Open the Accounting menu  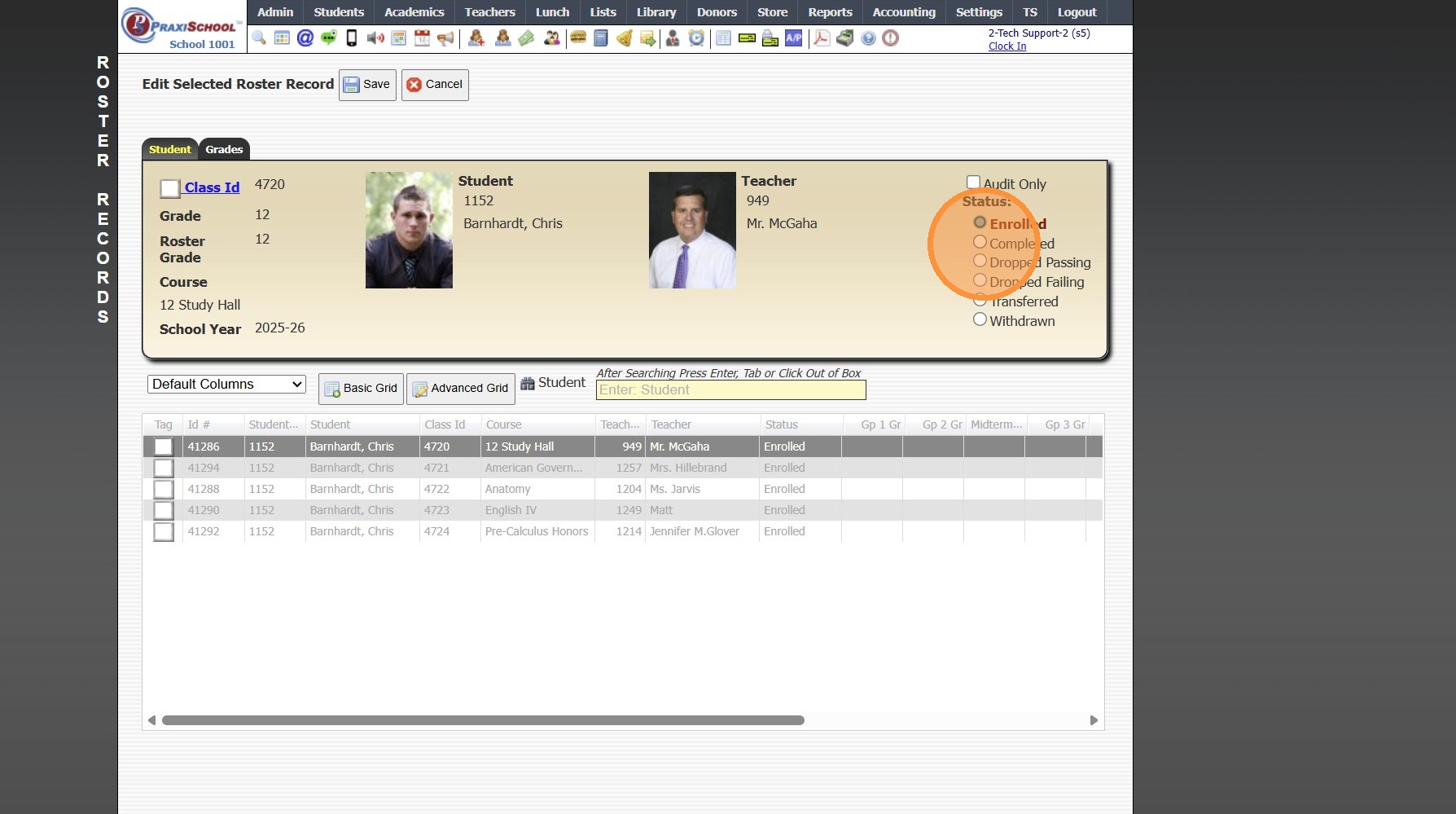click(x=904, y=12)
